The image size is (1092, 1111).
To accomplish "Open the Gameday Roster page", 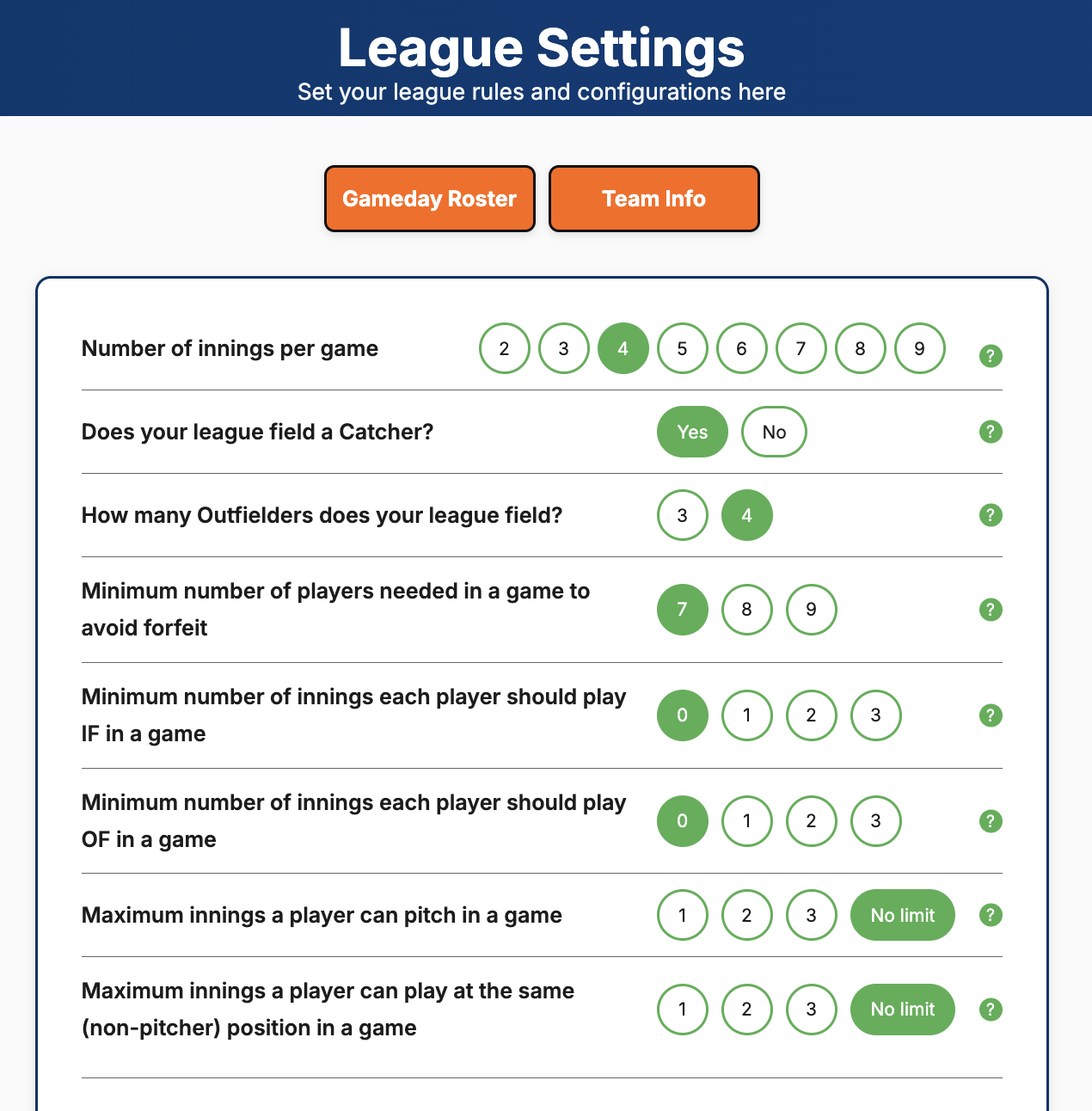I will 429,199.
